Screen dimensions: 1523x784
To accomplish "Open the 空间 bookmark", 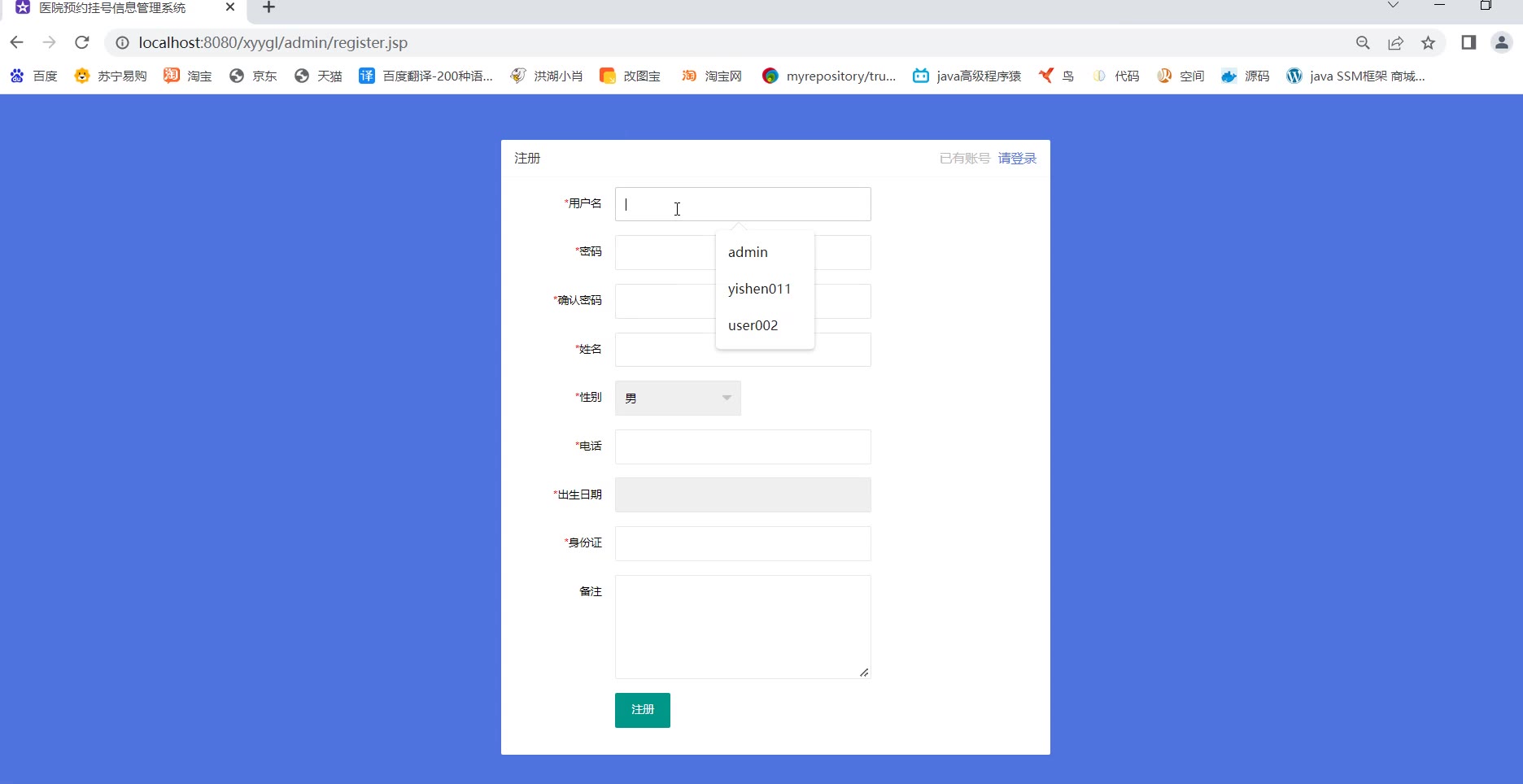I will 1180,76.
